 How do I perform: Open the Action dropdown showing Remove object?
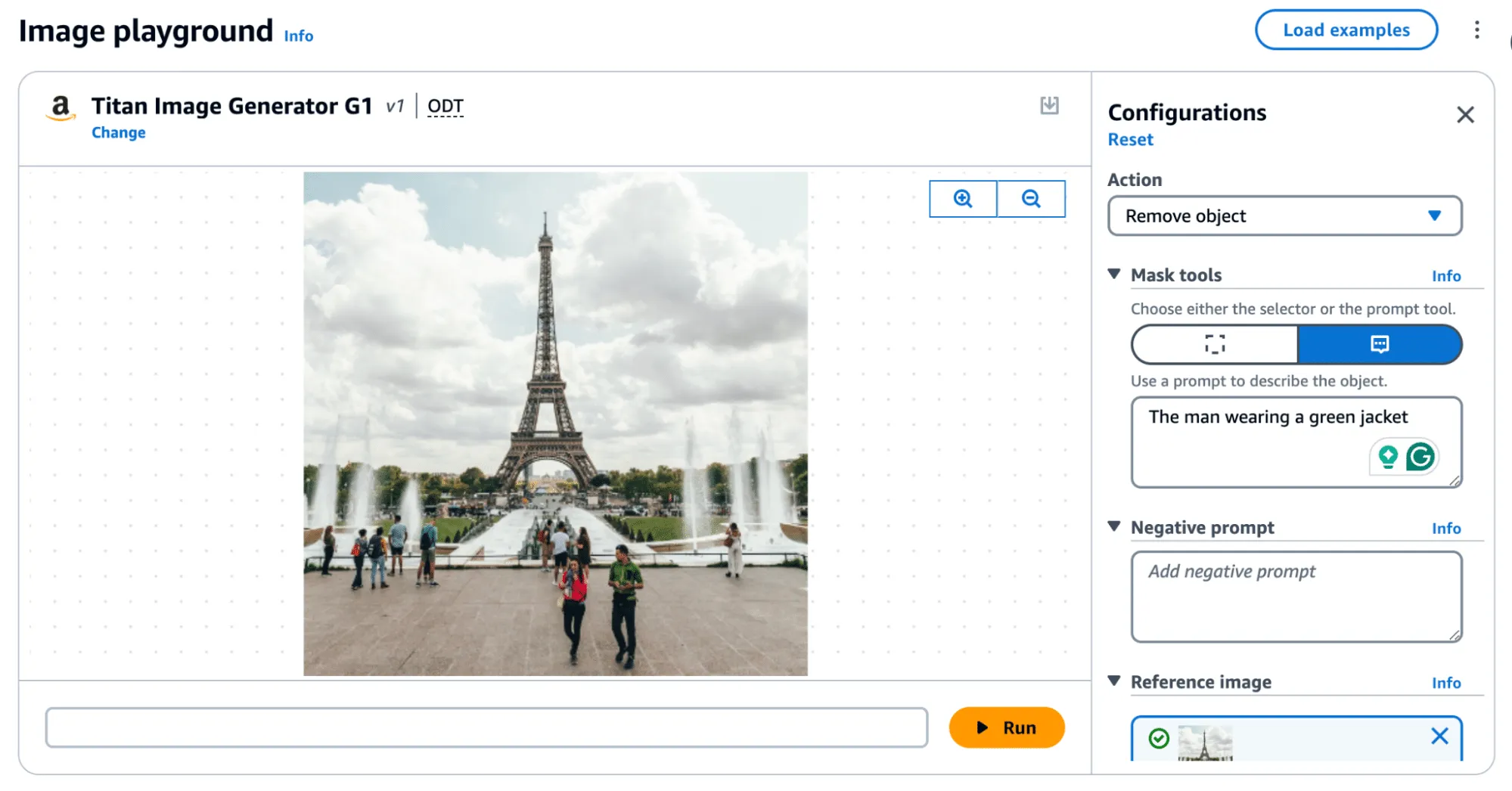1284,216
